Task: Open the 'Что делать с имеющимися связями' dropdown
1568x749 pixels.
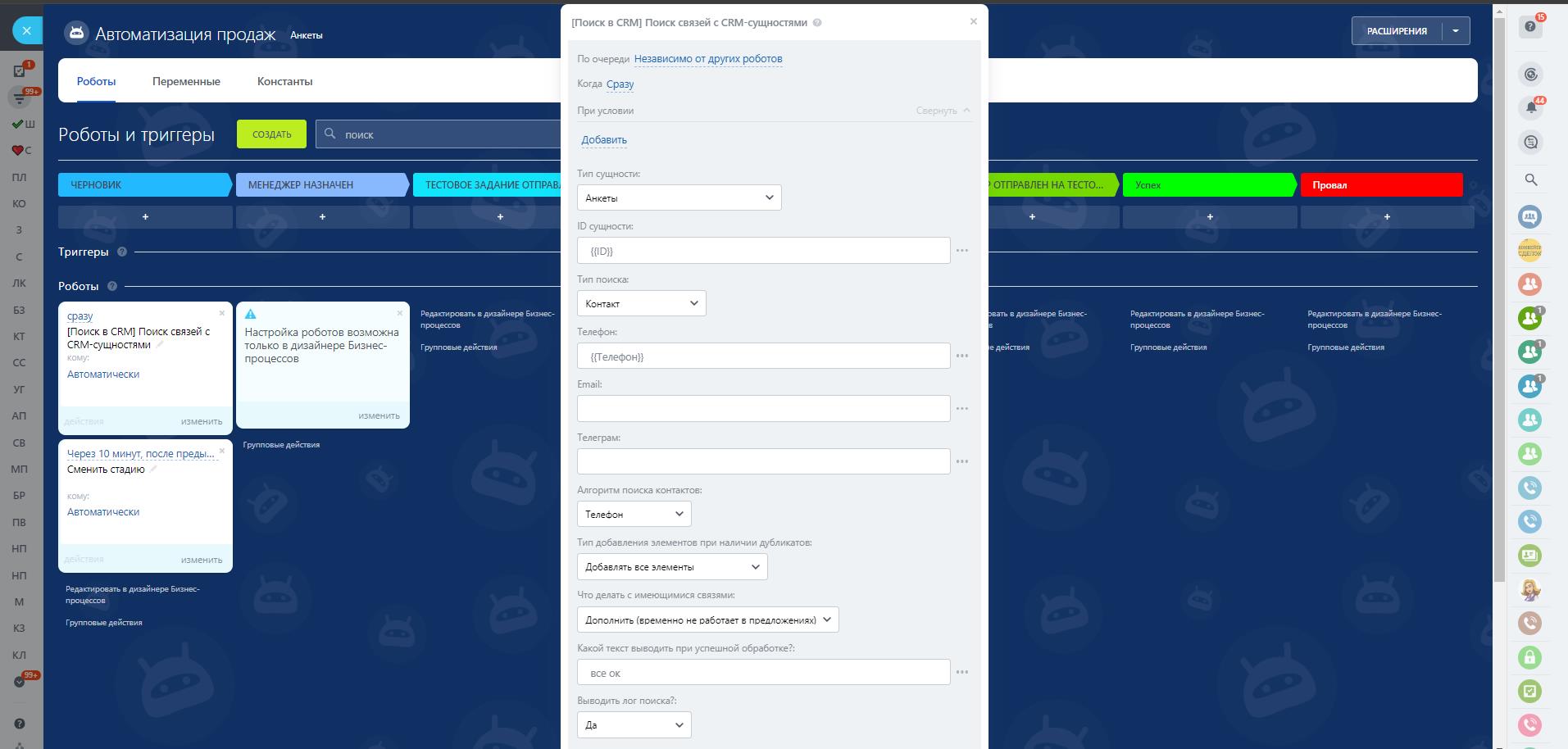Action: point(707,620)
